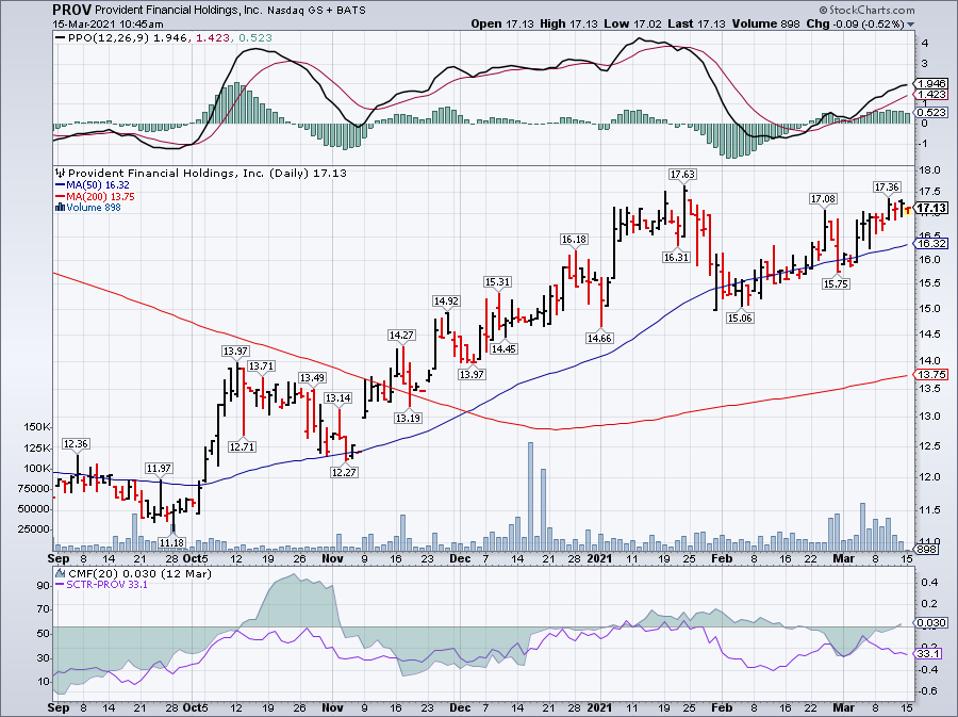Click the 898 volume axis tag
This screenshot has width=958, height=717.
928,550
